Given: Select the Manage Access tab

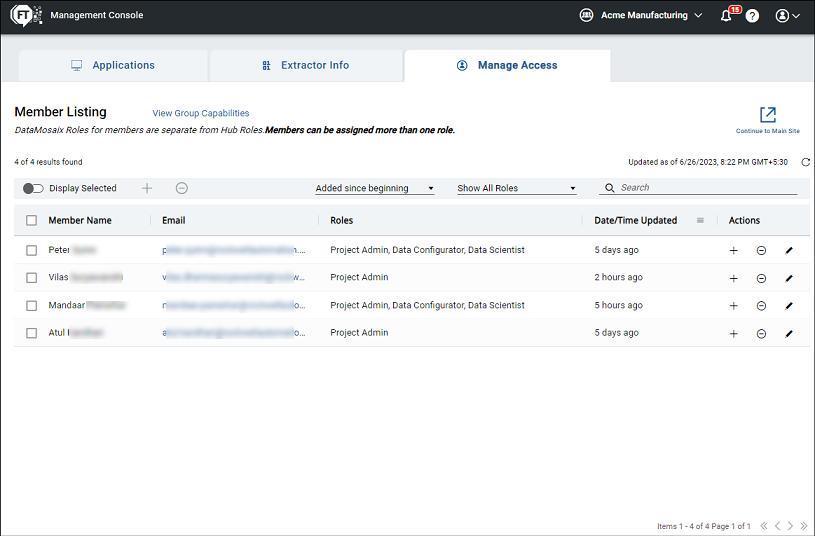Looking at the screenshot, I should (x=507, y=66).
